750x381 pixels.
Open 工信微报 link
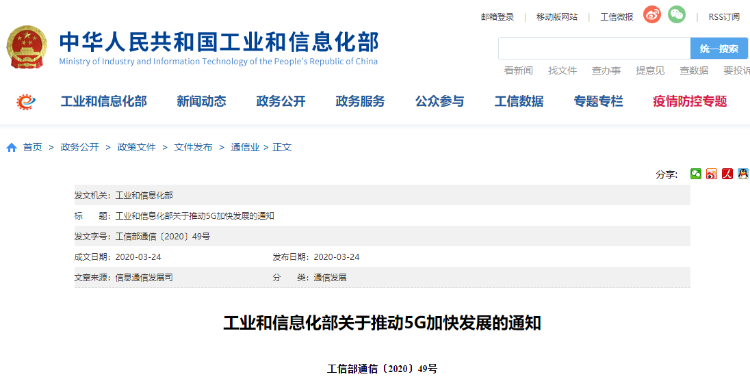(x=617, y=17)
